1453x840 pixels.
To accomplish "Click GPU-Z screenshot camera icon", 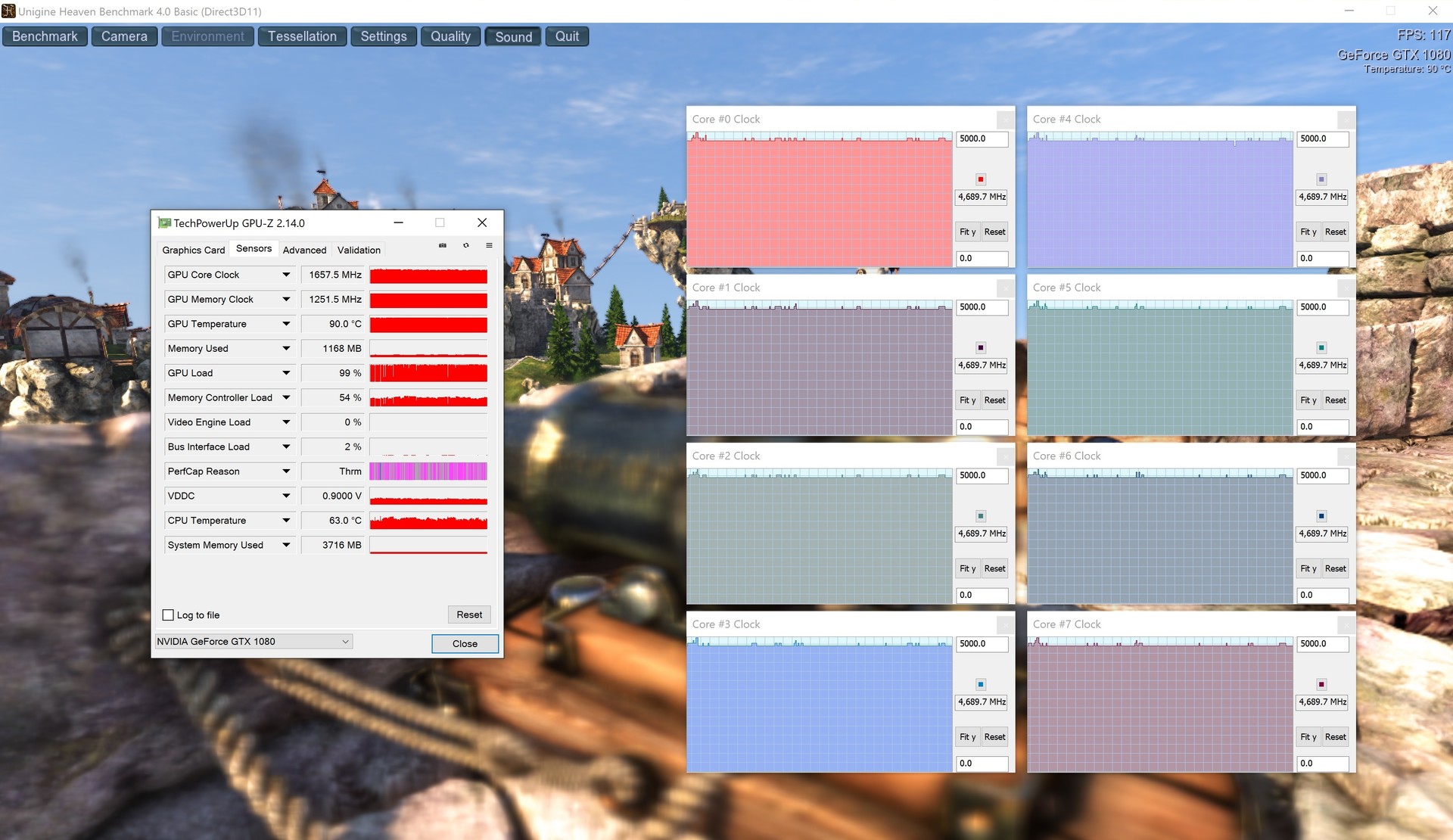I will [443, 245].
